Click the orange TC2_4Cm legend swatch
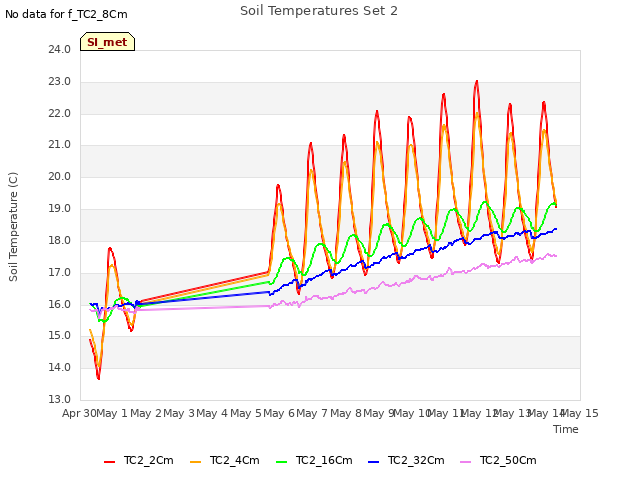The image size is (640, 480). pyautogui.click(x=196, y=462)
